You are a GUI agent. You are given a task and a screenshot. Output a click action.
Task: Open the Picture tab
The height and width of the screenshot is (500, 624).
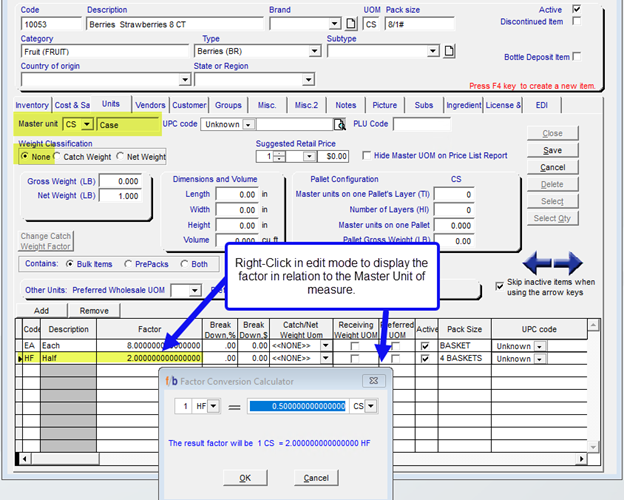pos(383,104)
